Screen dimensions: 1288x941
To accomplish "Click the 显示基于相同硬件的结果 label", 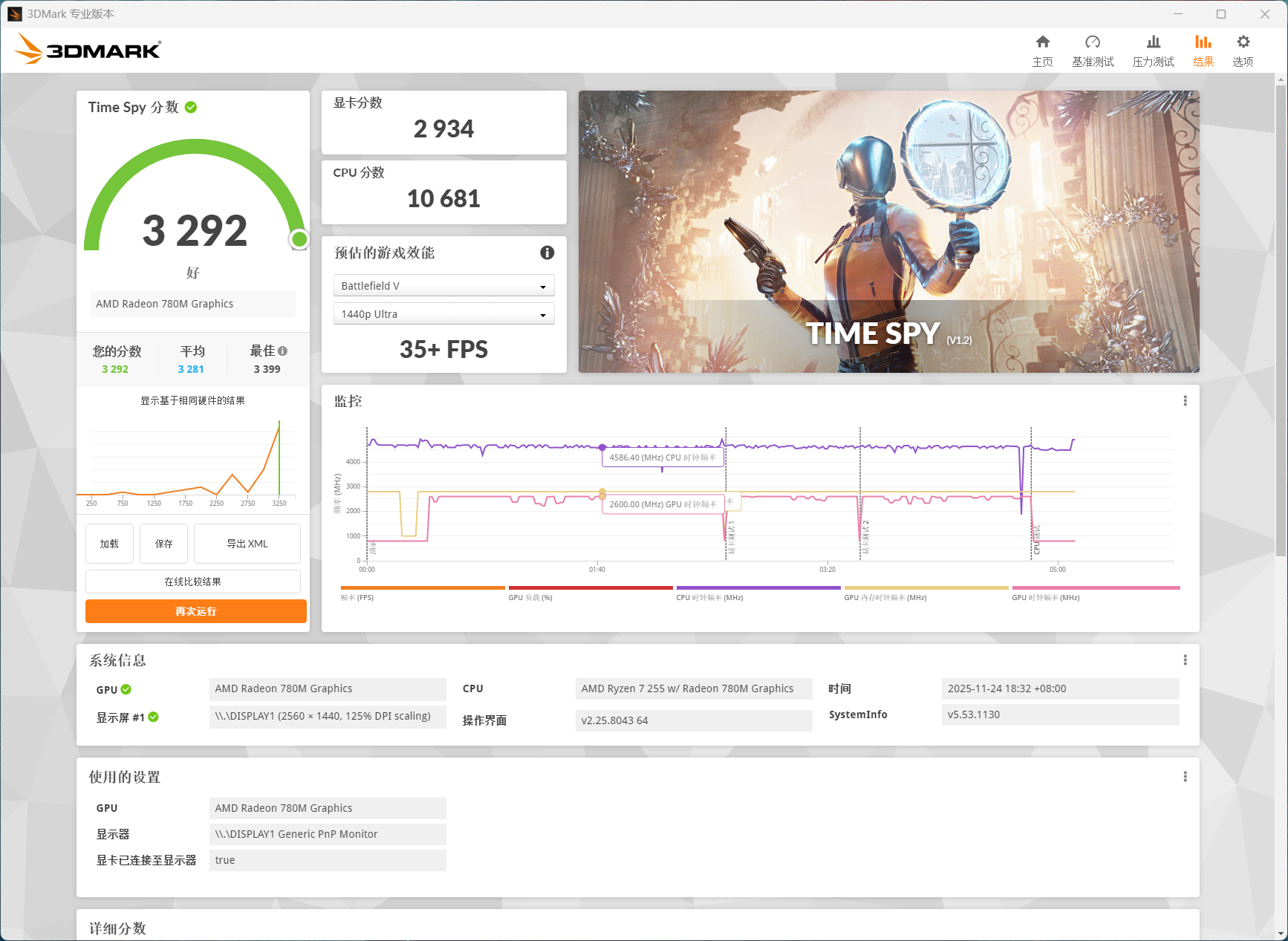I will (192, 400).
